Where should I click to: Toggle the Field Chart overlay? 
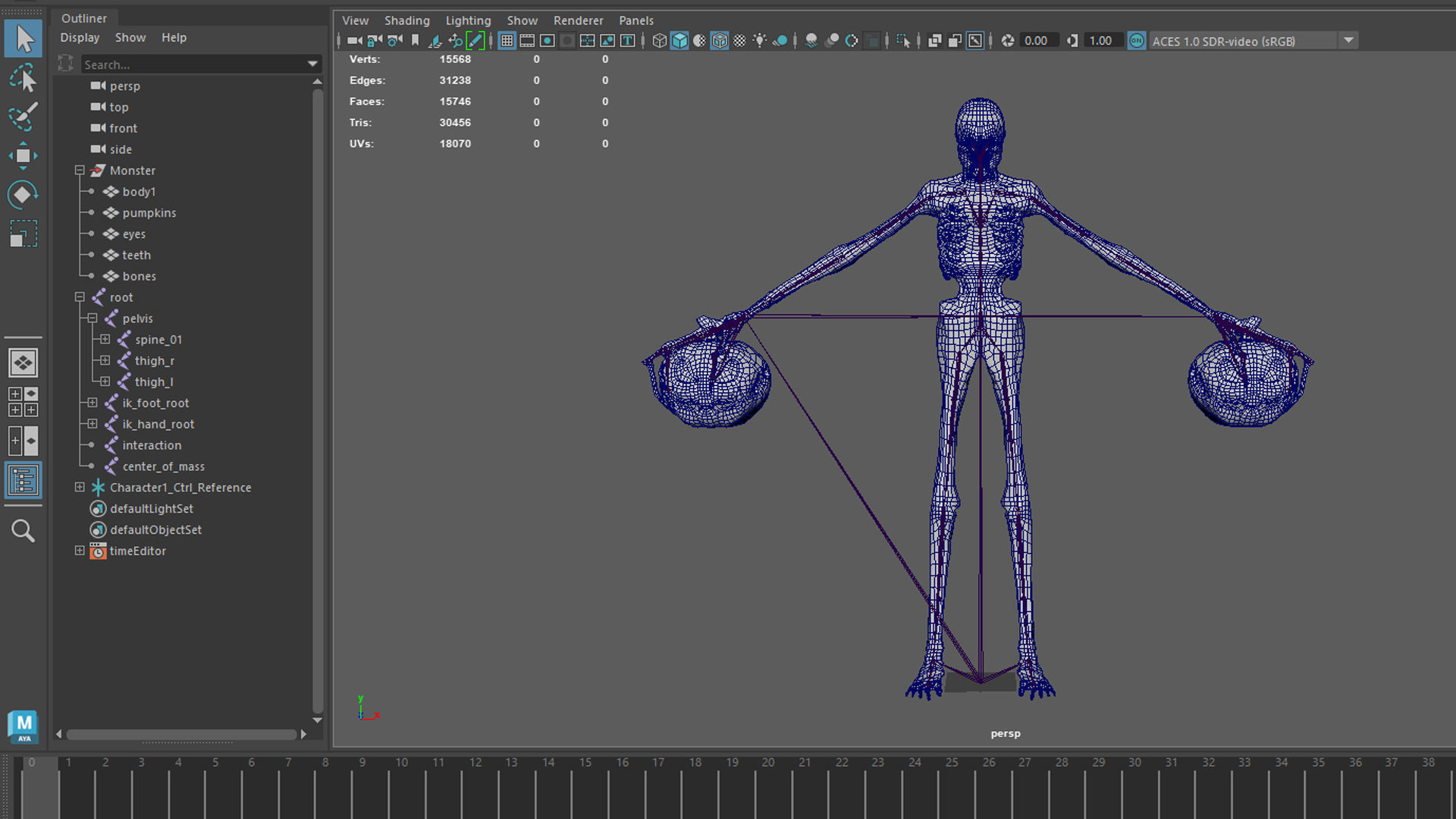coord(587,41)
